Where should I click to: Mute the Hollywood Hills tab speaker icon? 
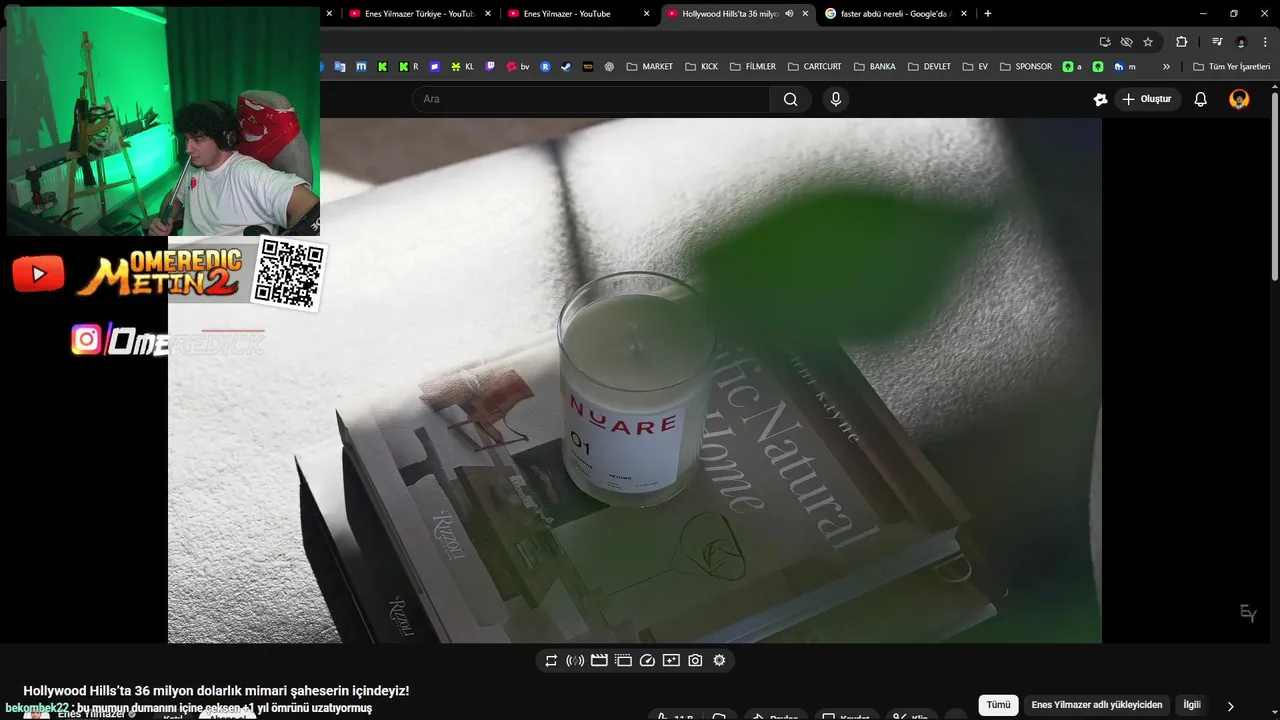click(789, 14)
